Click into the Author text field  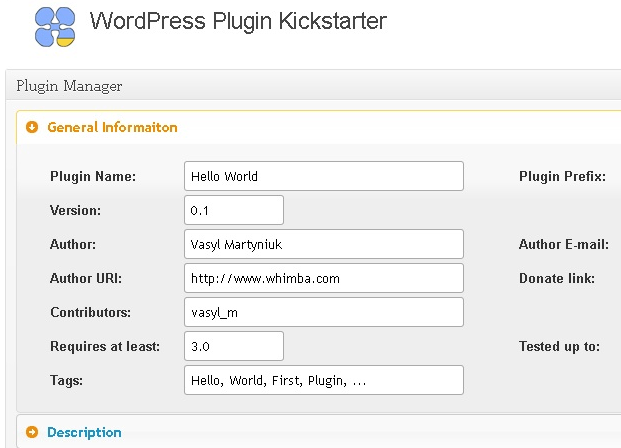click(x=324, y=244)
